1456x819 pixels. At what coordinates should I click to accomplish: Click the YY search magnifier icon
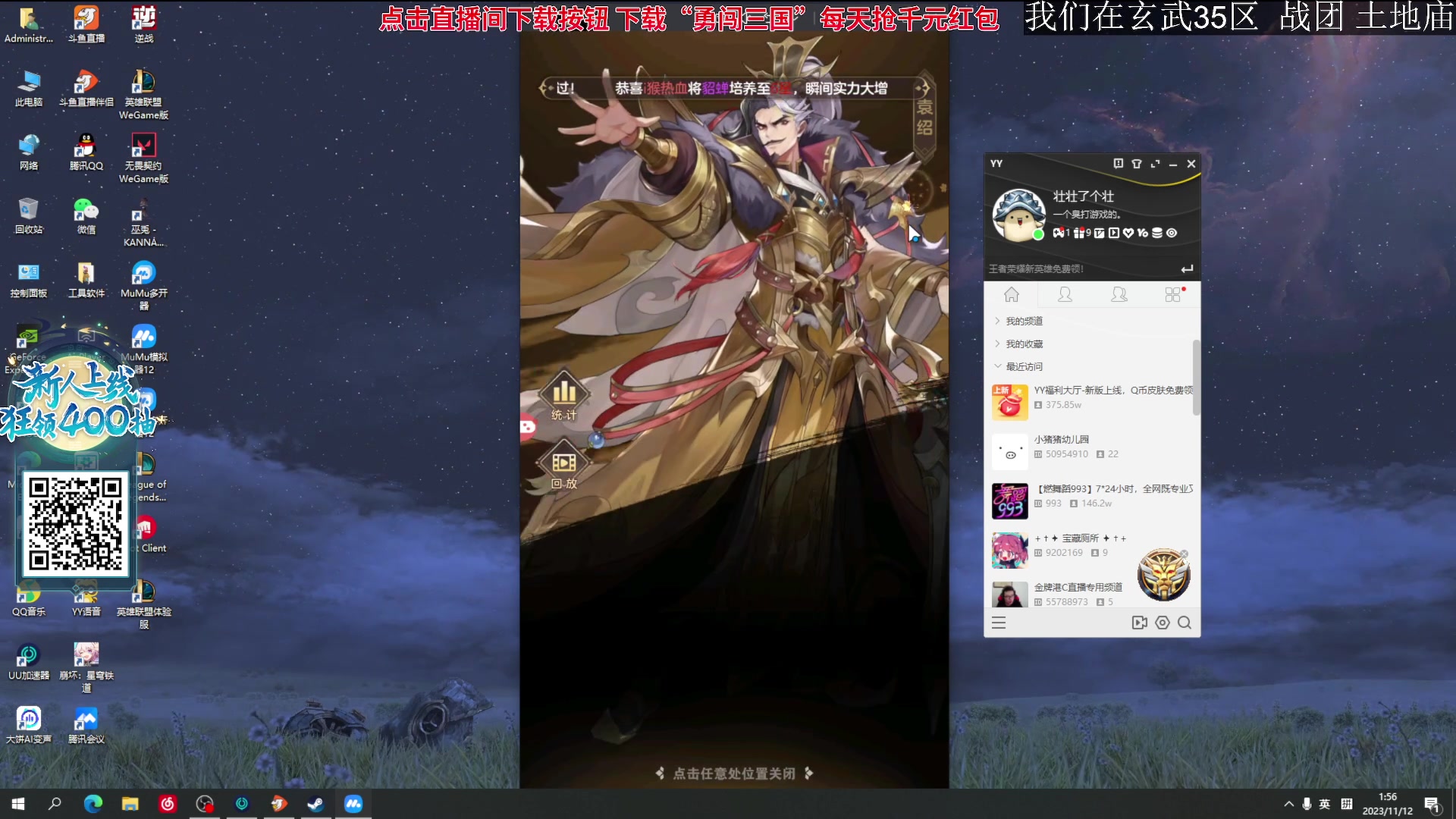pyautogui.click(x=1185, y=623)
